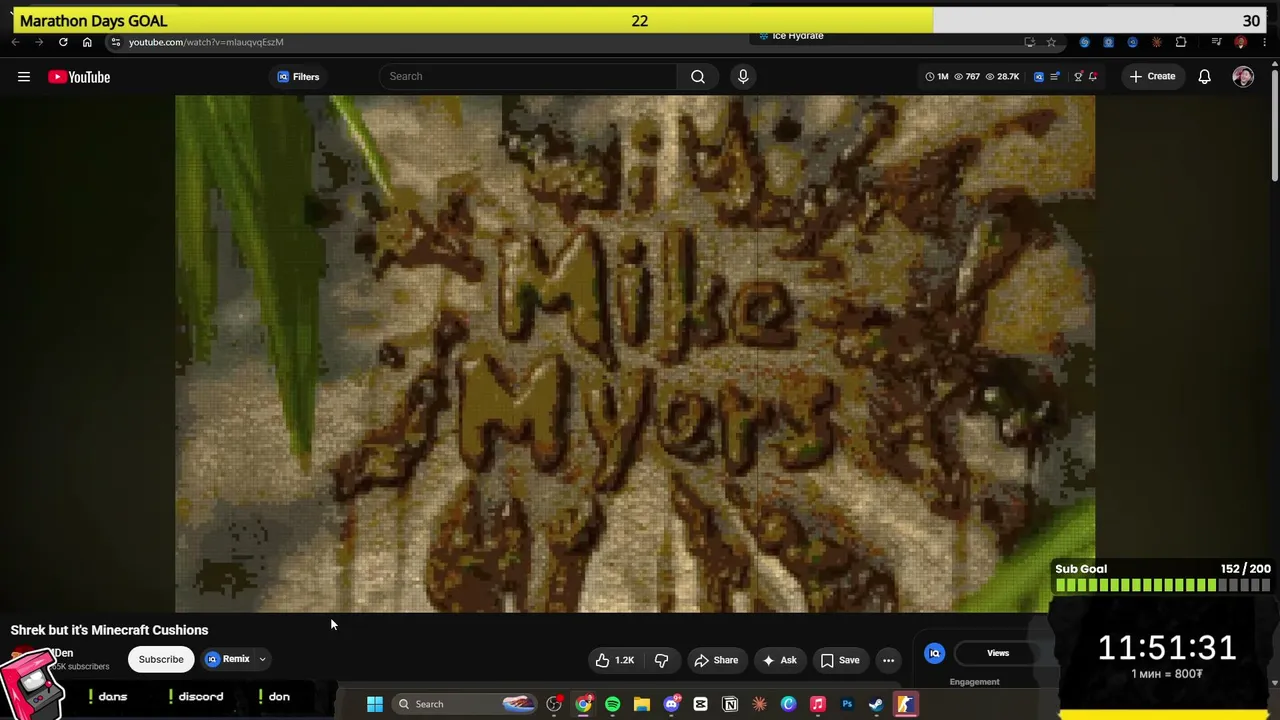Click the video player to pause playback
Viewport: 1280px width, 720px height.
click(x=635, y=353)
